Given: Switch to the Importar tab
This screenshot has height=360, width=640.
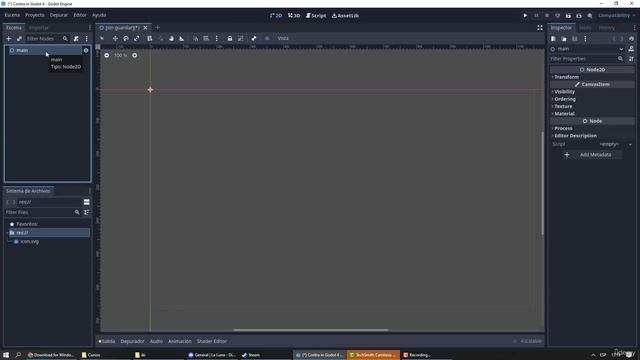Looking at the screenshot, I should 39,28.
